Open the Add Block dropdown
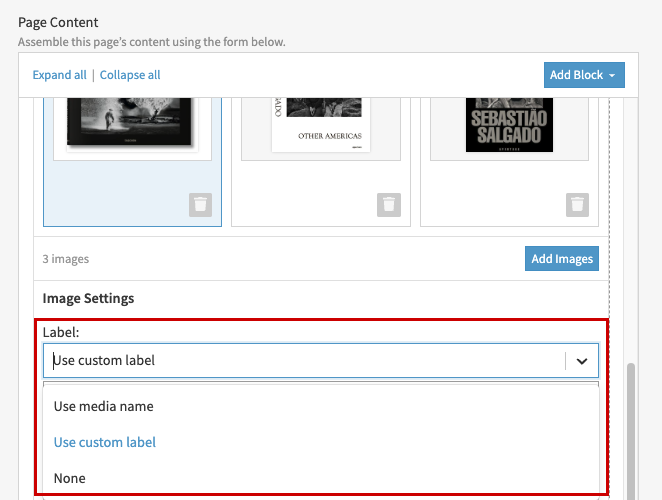The width and height of the screenshot is (662, 500). [584, 75]
